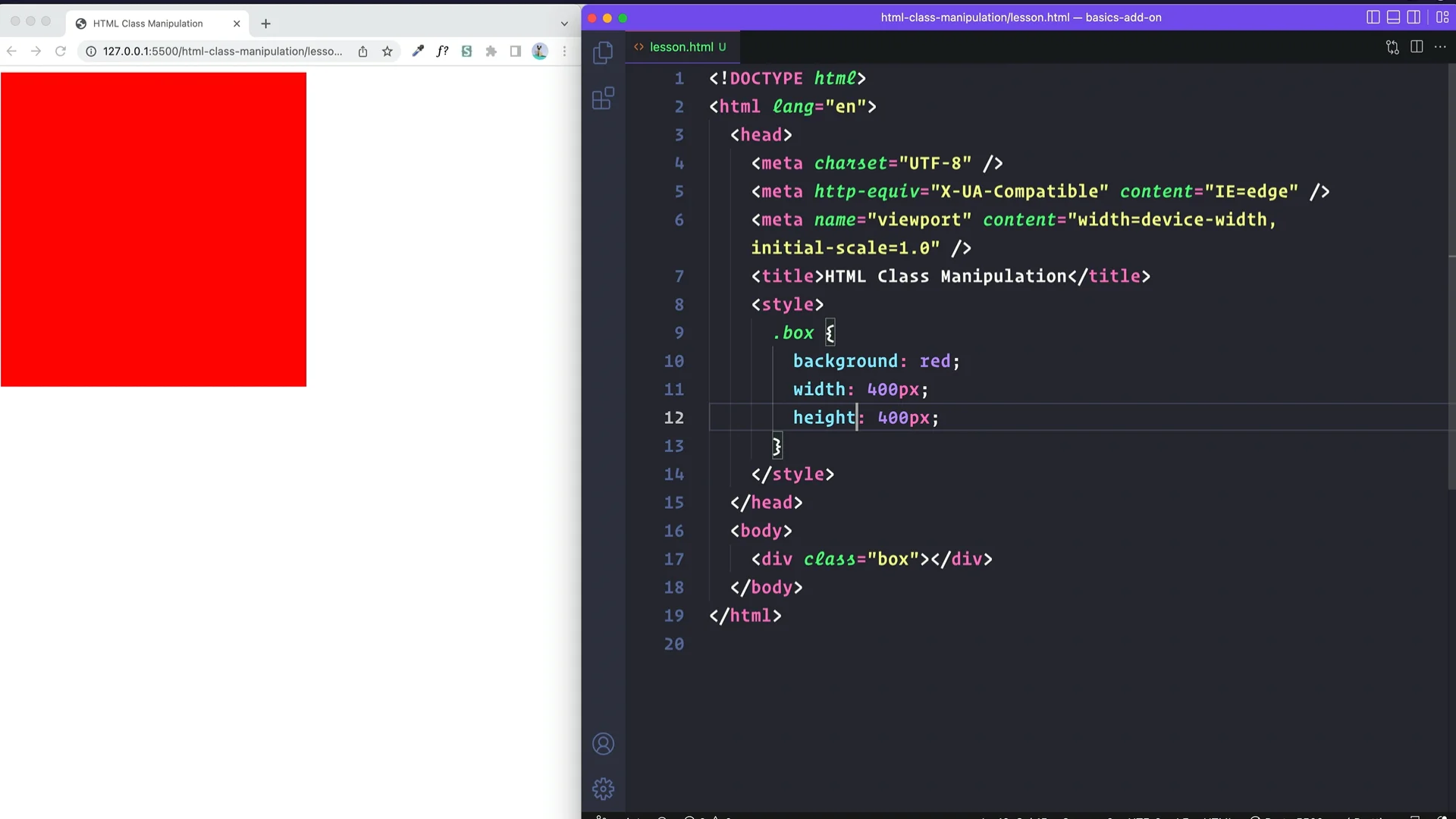
Task: Open the Extensions view in the activity bar
Action: (x=603, y=98)
